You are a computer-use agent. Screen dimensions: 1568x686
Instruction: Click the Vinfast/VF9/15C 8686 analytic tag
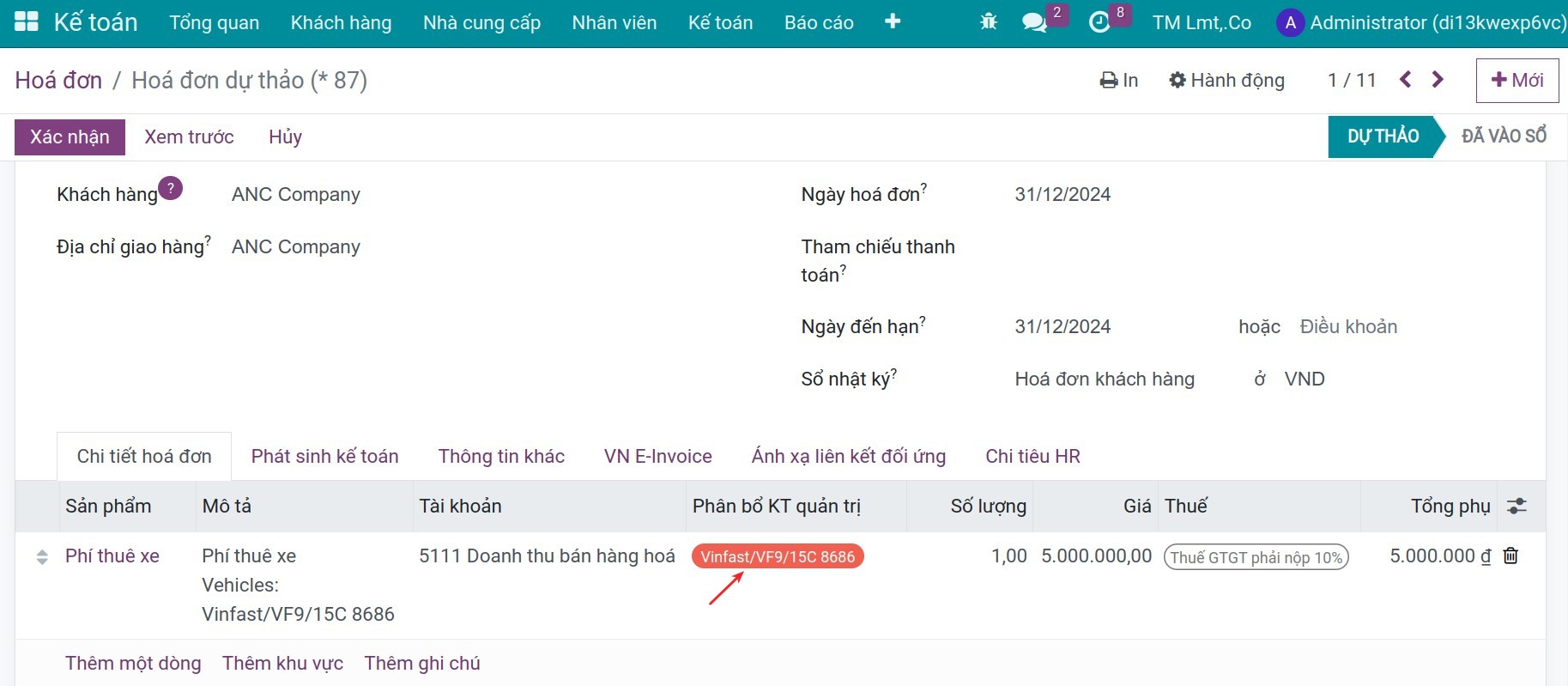click(x=778, y=556)
